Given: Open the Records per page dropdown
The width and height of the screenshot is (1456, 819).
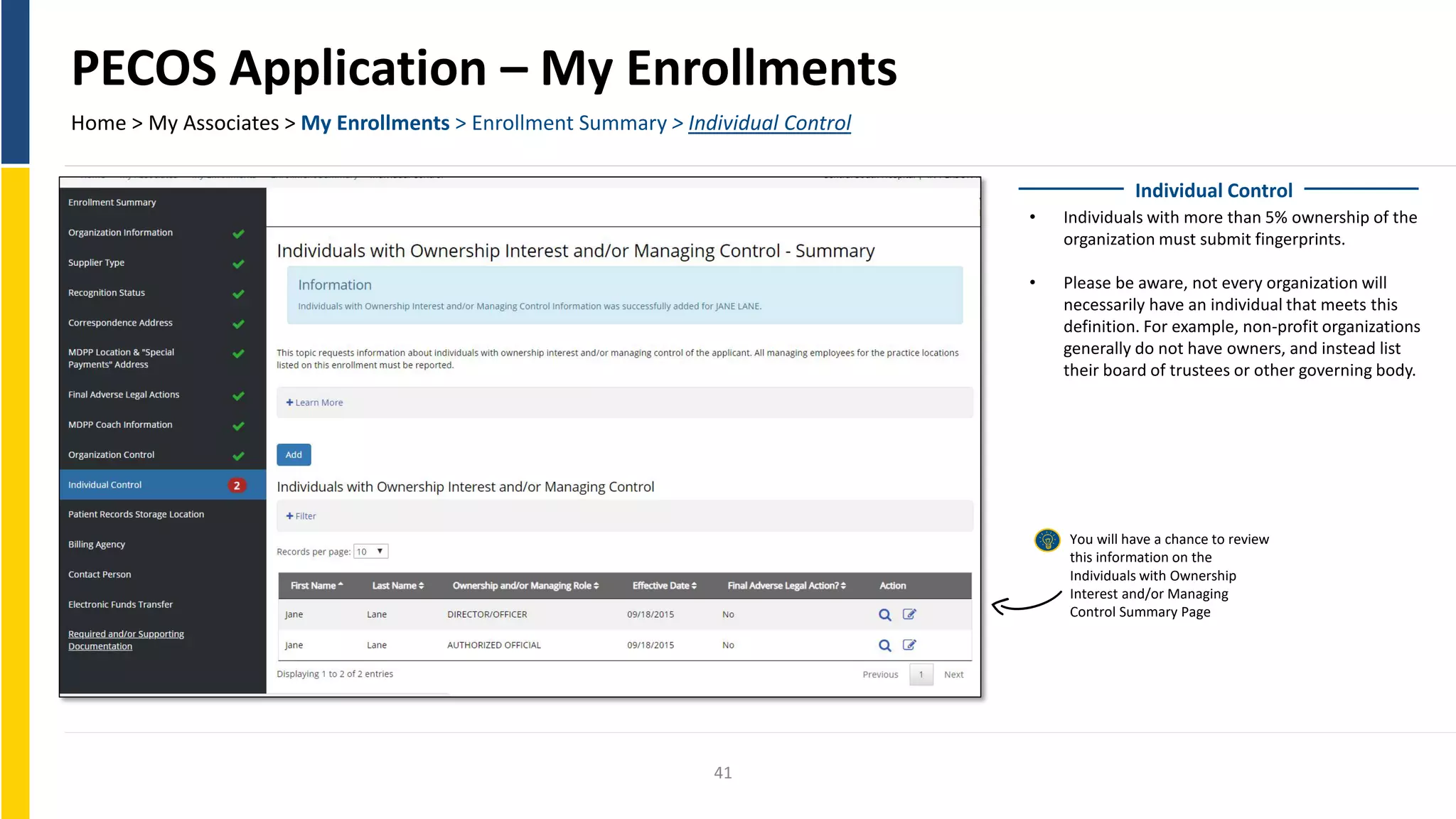Looking at the screenshot, I should pyautogui.click(x=371, y=552).
